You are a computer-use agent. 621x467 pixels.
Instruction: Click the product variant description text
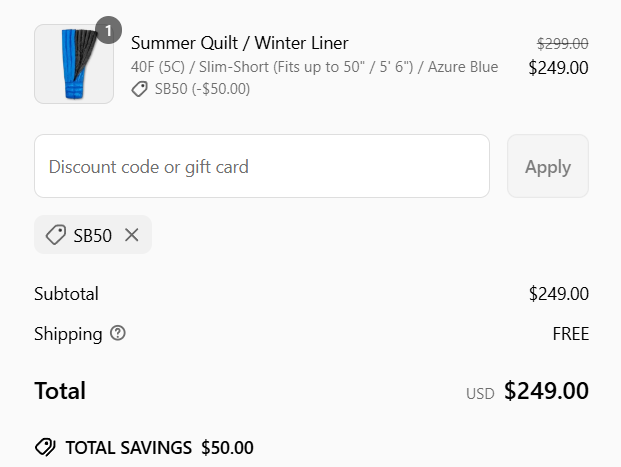pos(314,67)
